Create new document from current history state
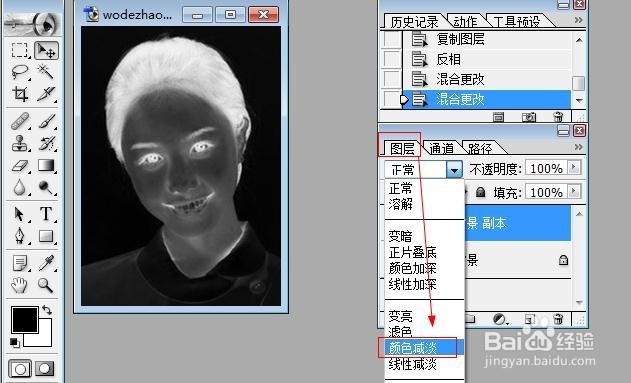The width and height of the screenshot is (631, 383). (x=498, y=117)
